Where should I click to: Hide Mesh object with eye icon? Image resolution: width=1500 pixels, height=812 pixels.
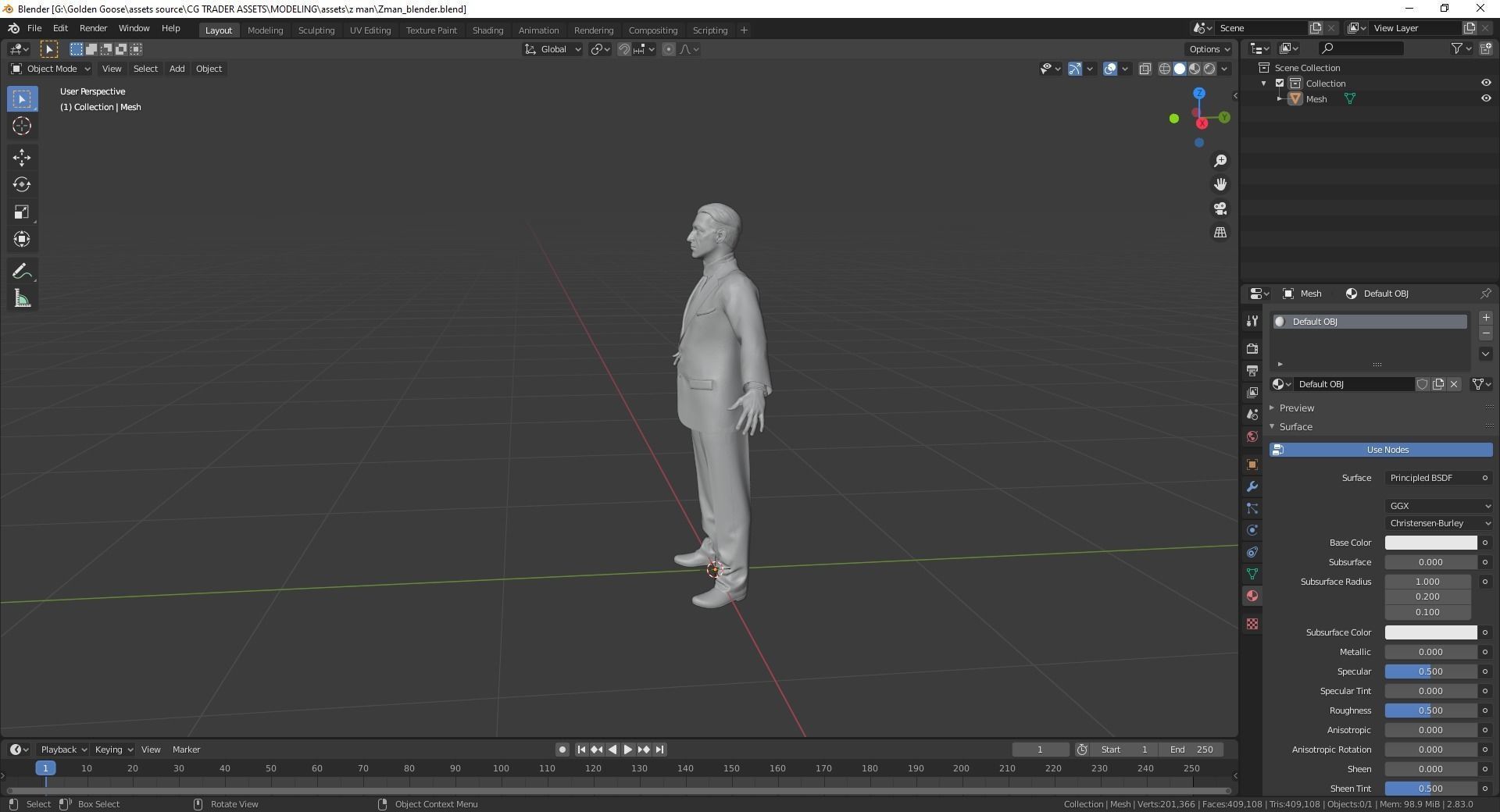(1486, 98)
